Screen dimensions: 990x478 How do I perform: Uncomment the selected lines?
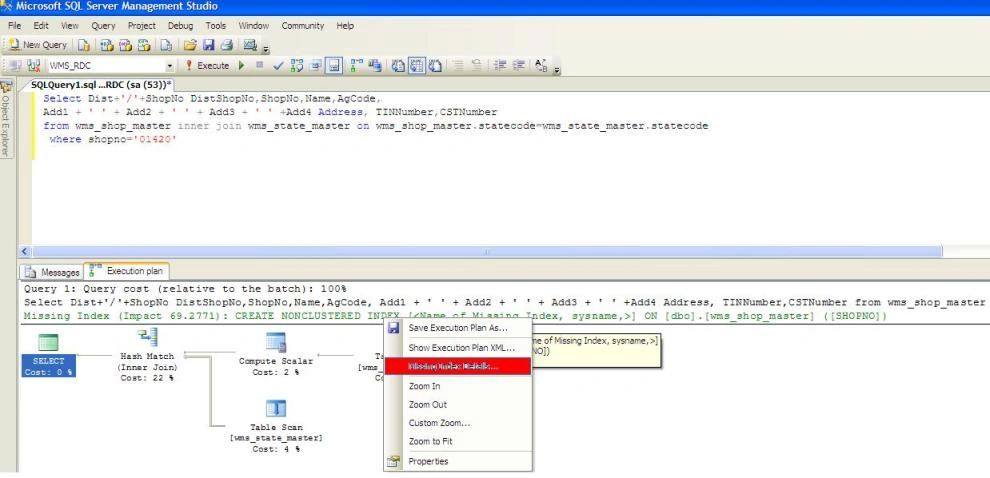(x=477, y=66)
